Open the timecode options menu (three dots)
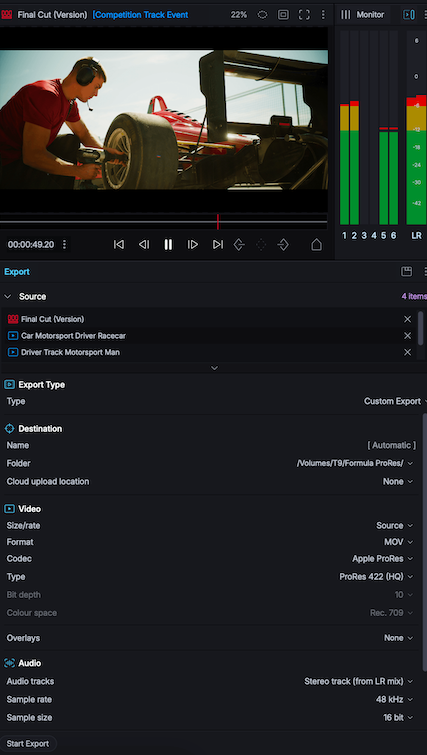This screenshot has width=427, height=755. (x=65, y=245)
